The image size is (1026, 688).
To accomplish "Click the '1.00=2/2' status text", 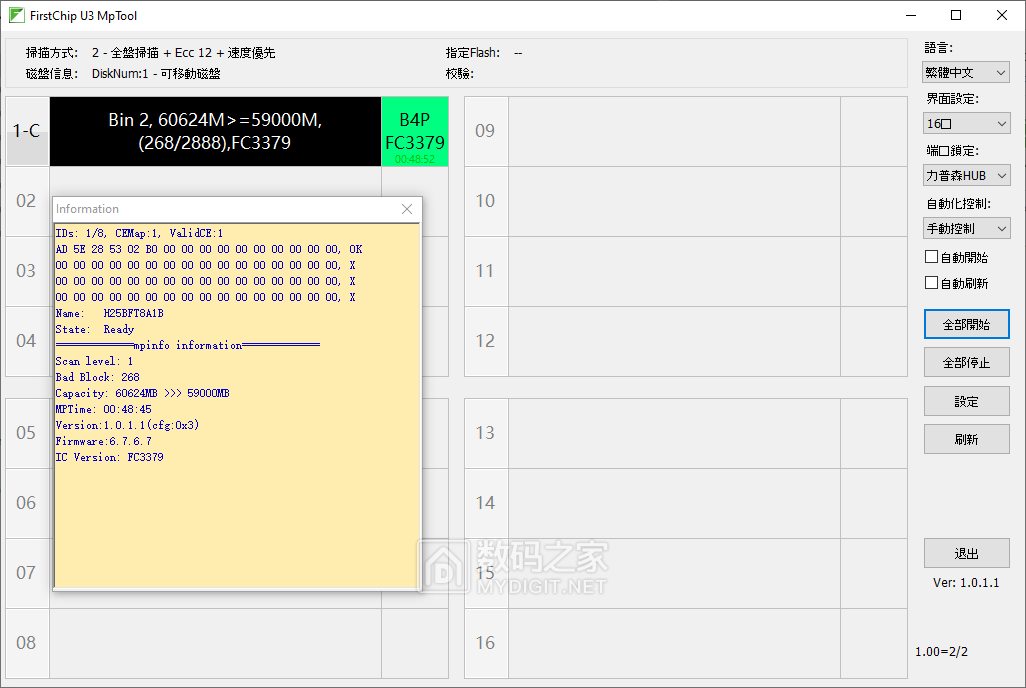I will pyautogui.click(x=942, y=651).
